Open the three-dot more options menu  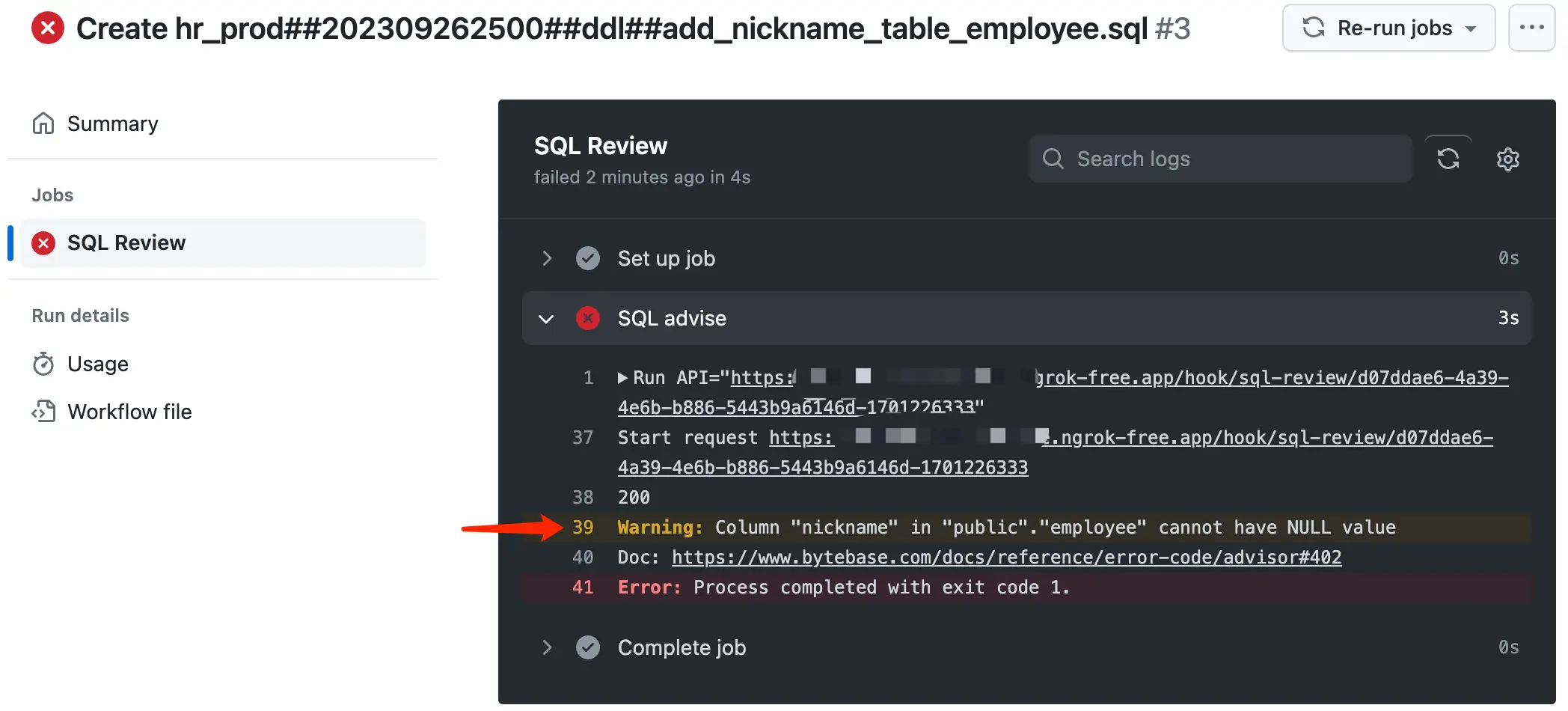pyautogui.click(x=1531, y=28)
